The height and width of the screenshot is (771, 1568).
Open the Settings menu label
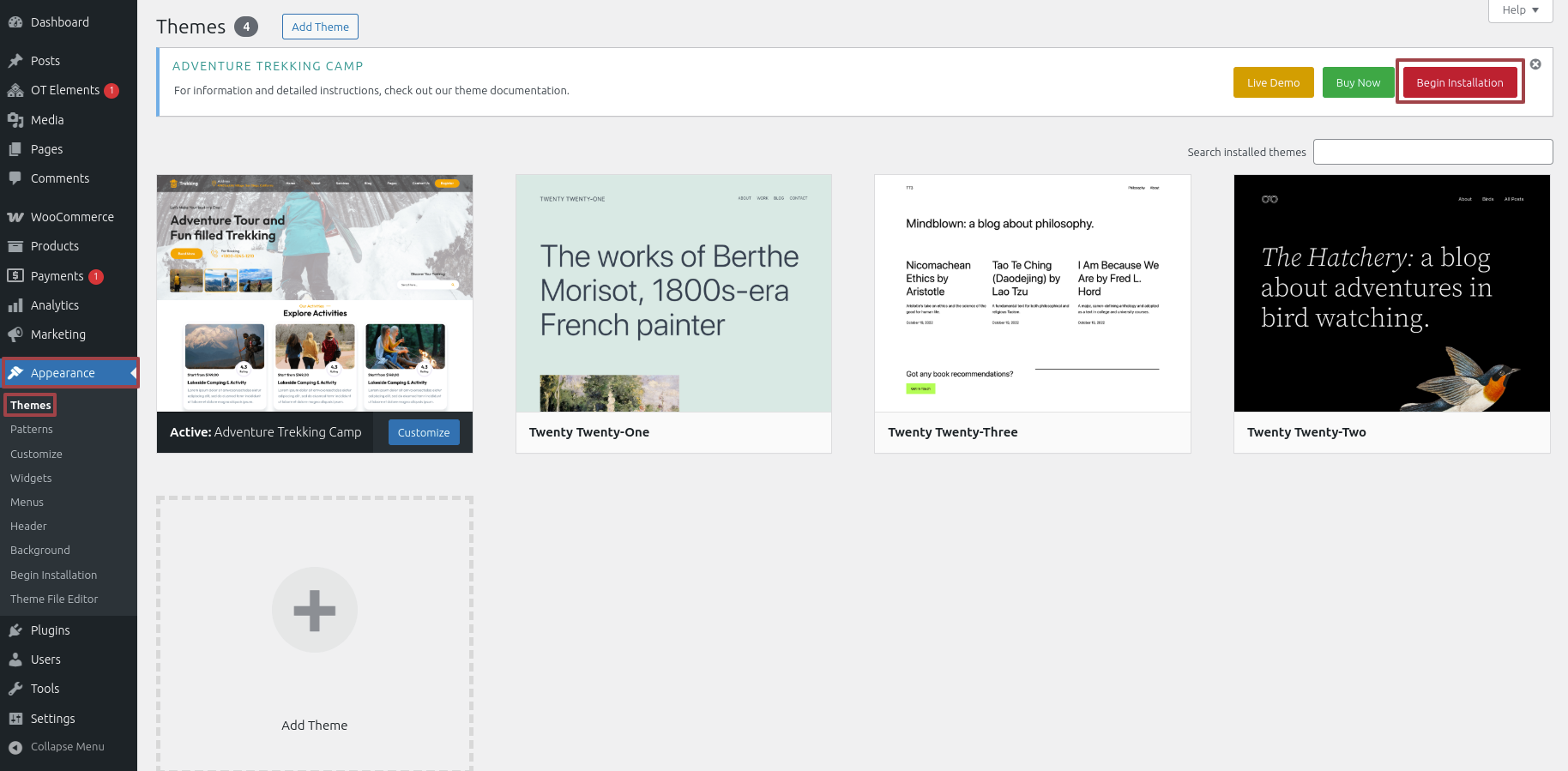pyautogui.click(x=53, y=719)
